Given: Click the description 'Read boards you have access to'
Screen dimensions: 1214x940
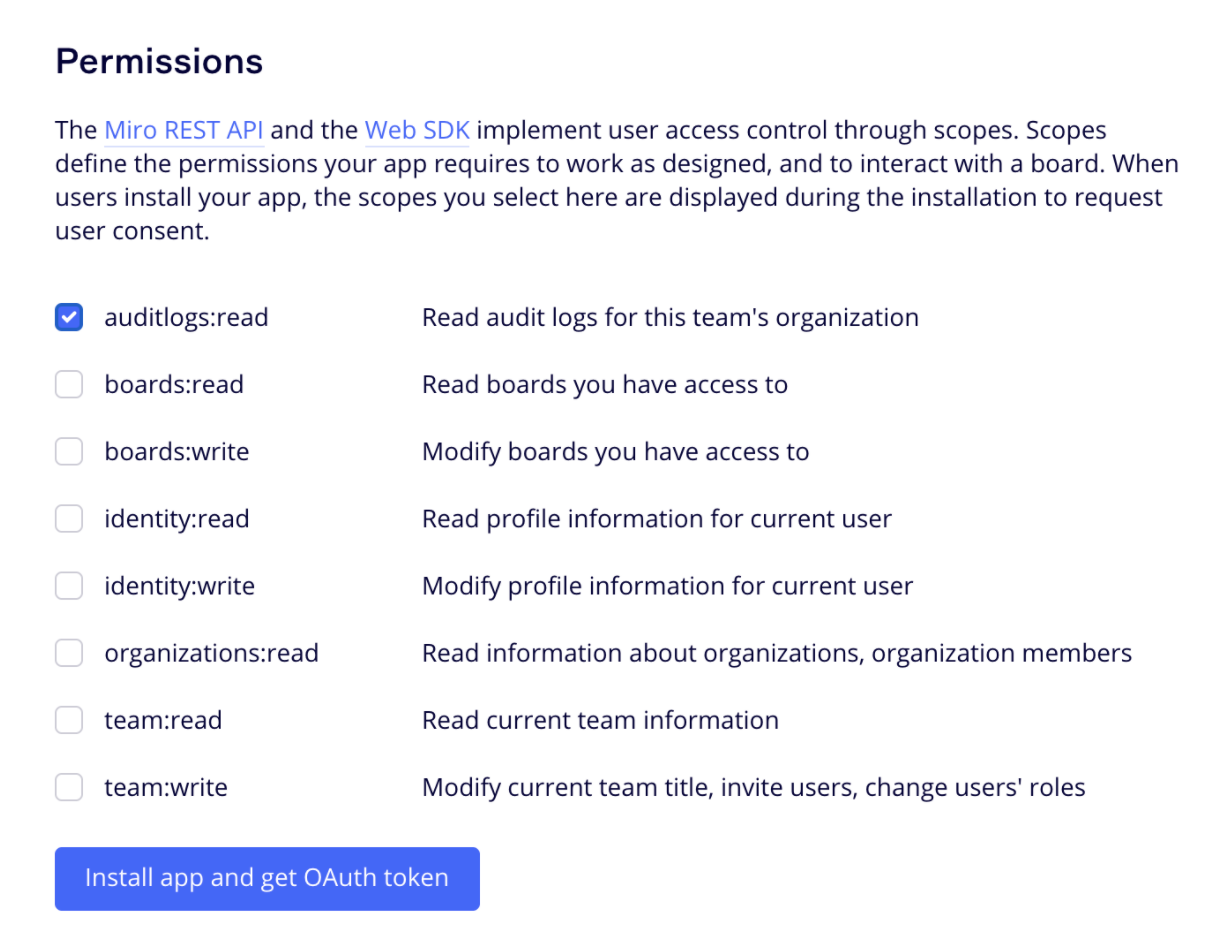Looking at the screenshot, I should (604, 385).
